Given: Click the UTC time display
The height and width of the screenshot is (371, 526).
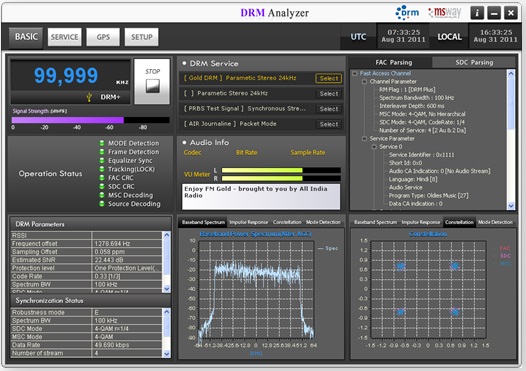Looking at the screenshot, I should point(403,36).
